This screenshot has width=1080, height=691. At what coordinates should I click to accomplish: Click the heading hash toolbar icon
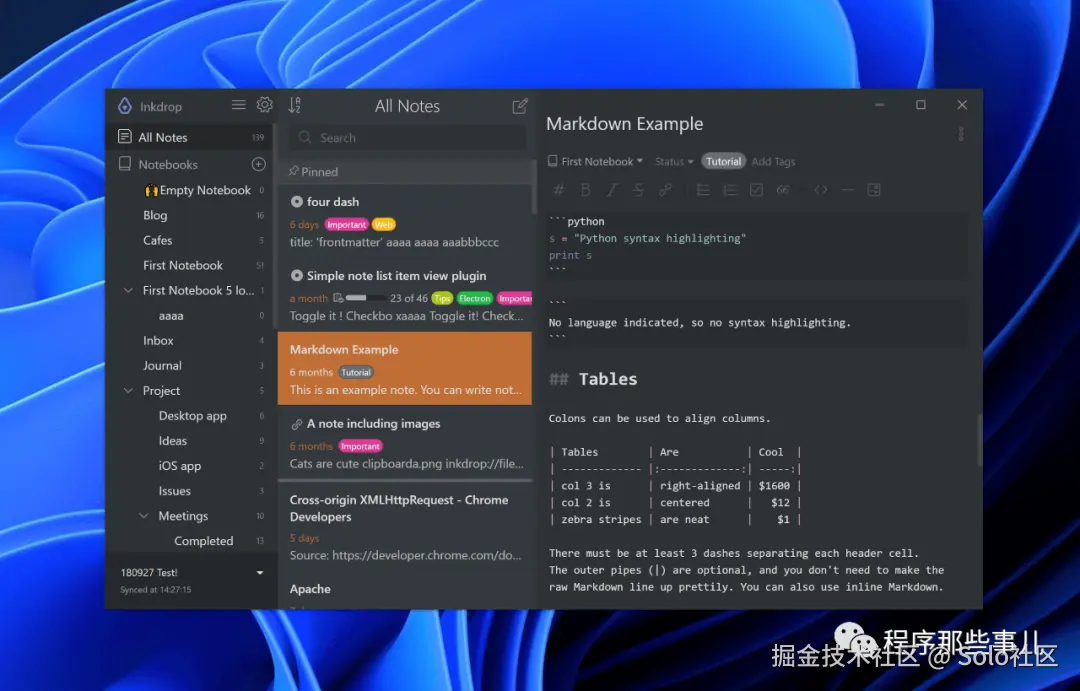559,189
